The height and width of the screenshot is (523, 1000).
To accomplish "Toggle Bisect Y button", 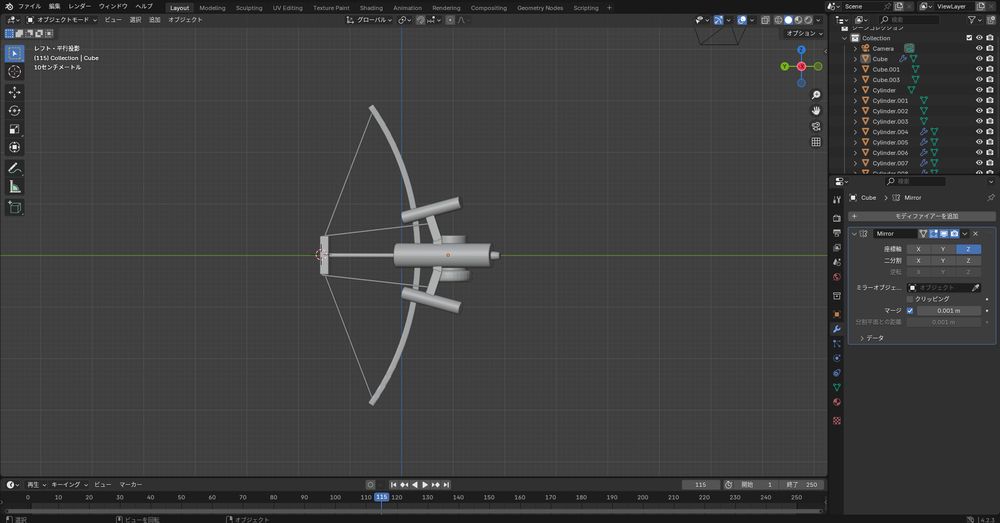I will tap(943, 261).
